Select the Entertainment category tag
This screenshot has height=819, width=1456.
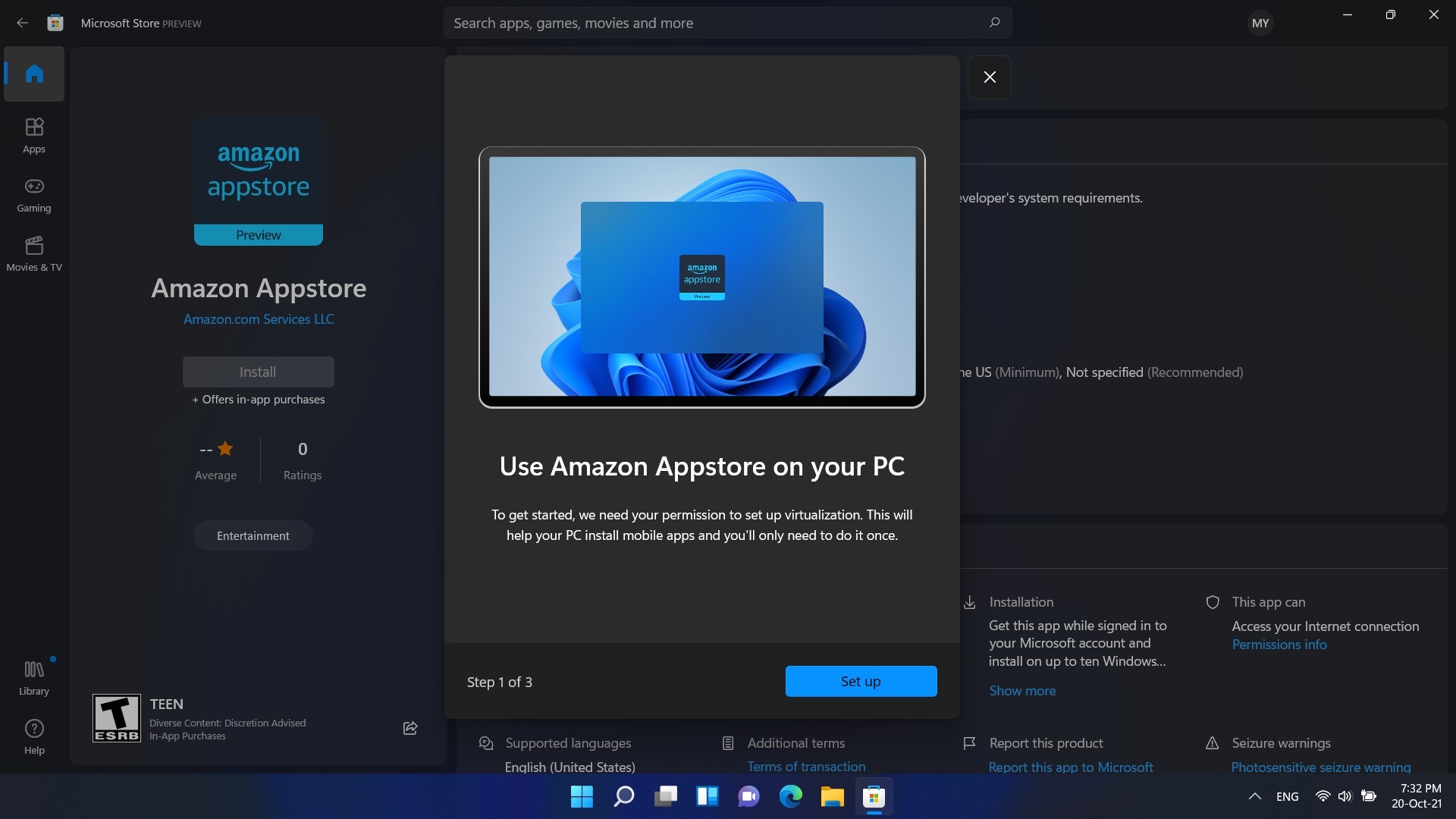pos(253,536)
